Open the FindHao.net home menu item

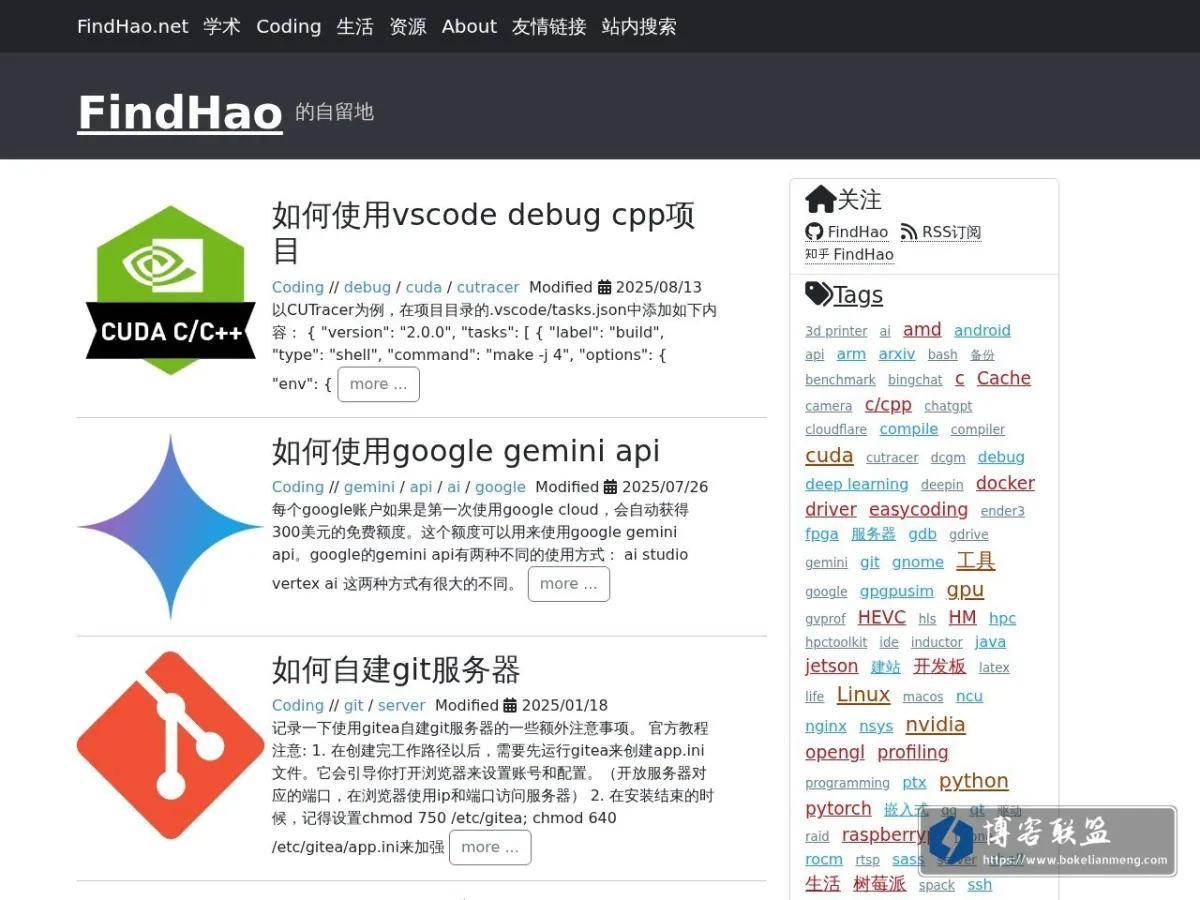133,26
